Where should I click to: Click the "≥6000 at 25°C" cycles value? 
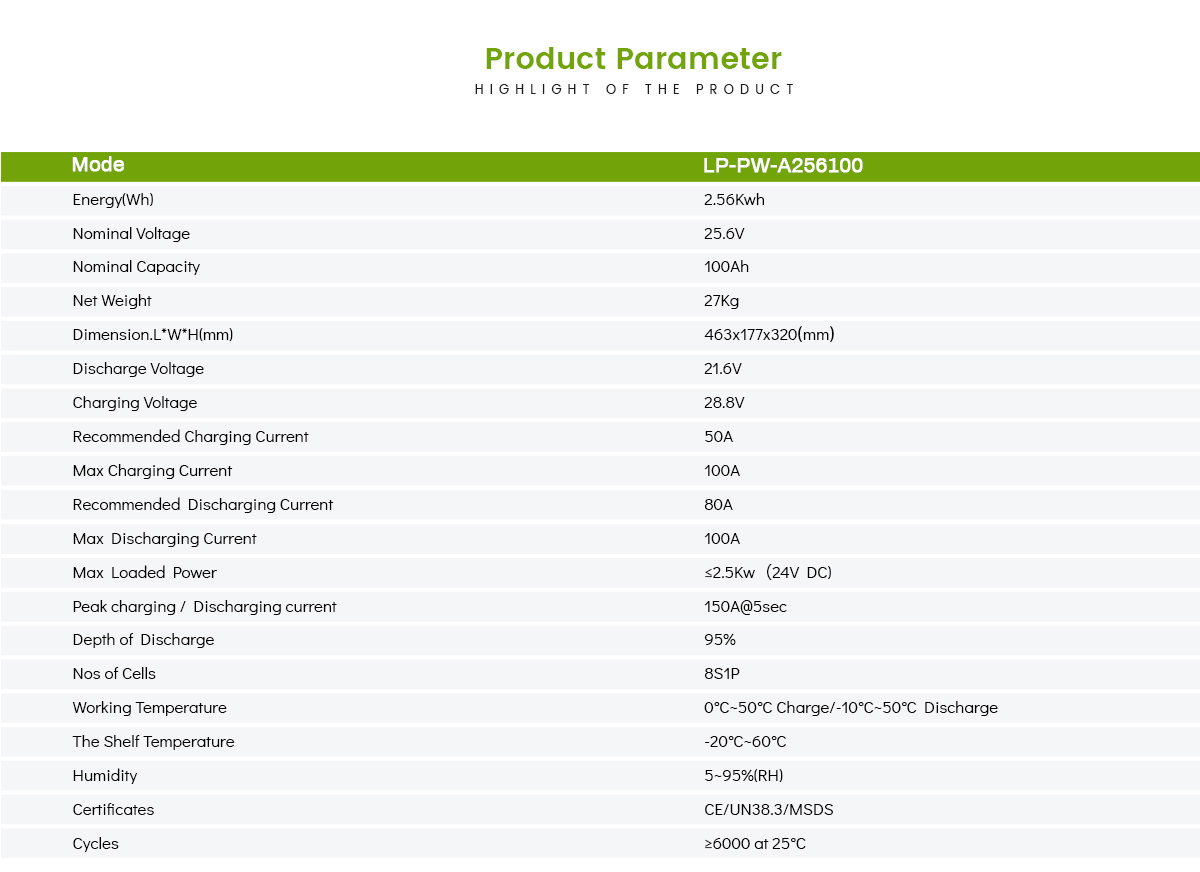point(754,843)
